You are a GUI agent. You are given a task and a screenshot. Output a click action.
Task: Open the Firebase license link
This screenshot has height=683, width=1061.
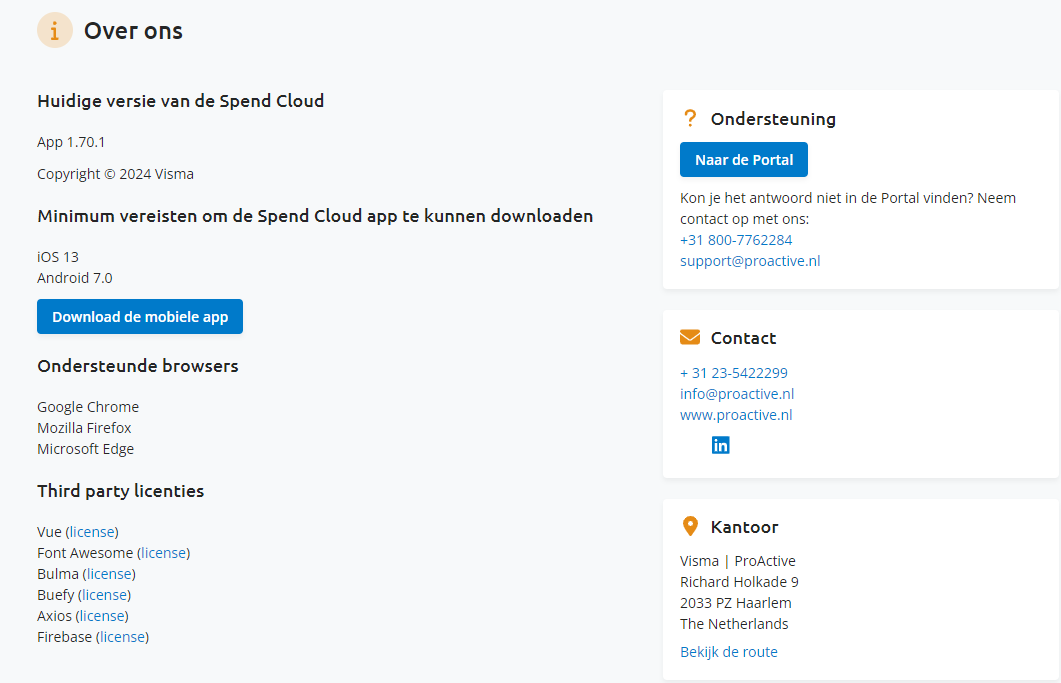122,637
